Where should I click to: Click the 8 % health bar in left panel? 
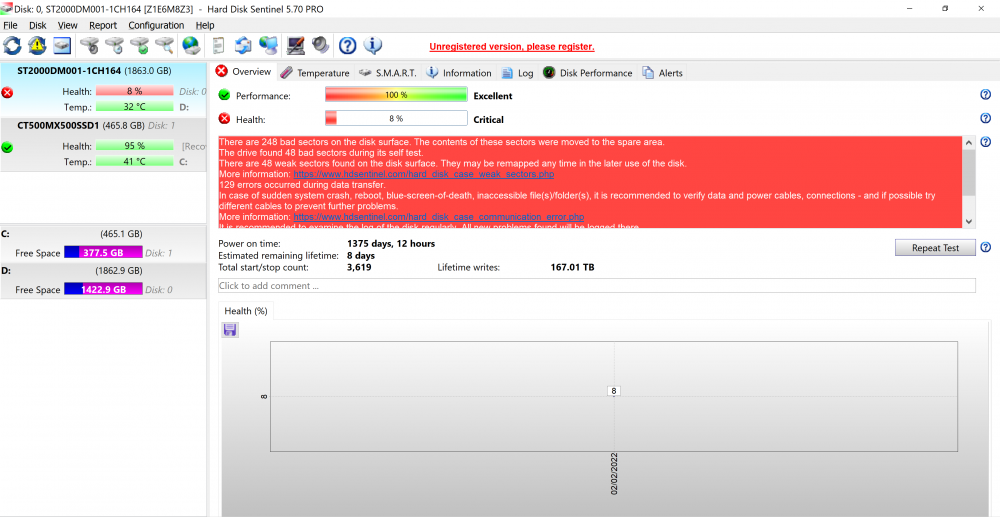pos(135,91)
